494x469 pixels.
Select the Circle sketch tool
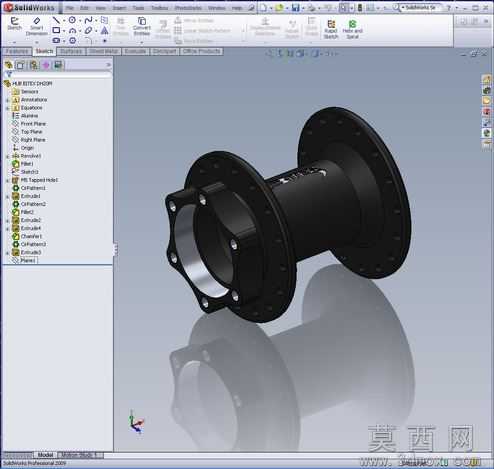[72, 20]
